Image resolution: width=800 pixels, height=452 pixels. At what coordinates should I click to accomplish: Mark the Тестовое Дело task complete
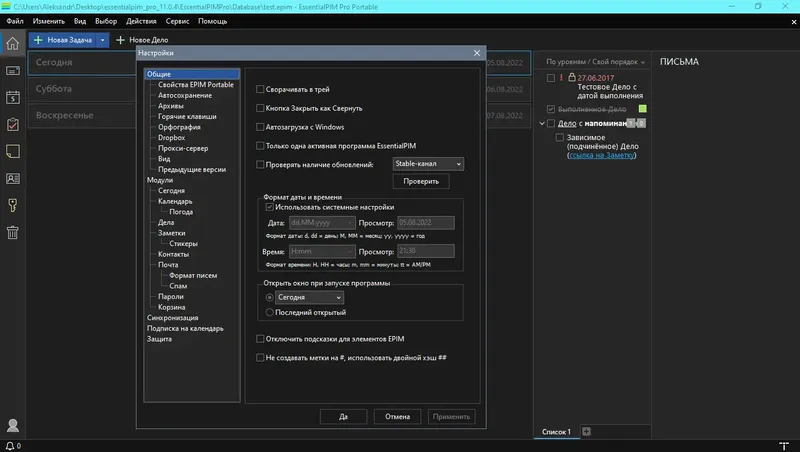[551, 78]
